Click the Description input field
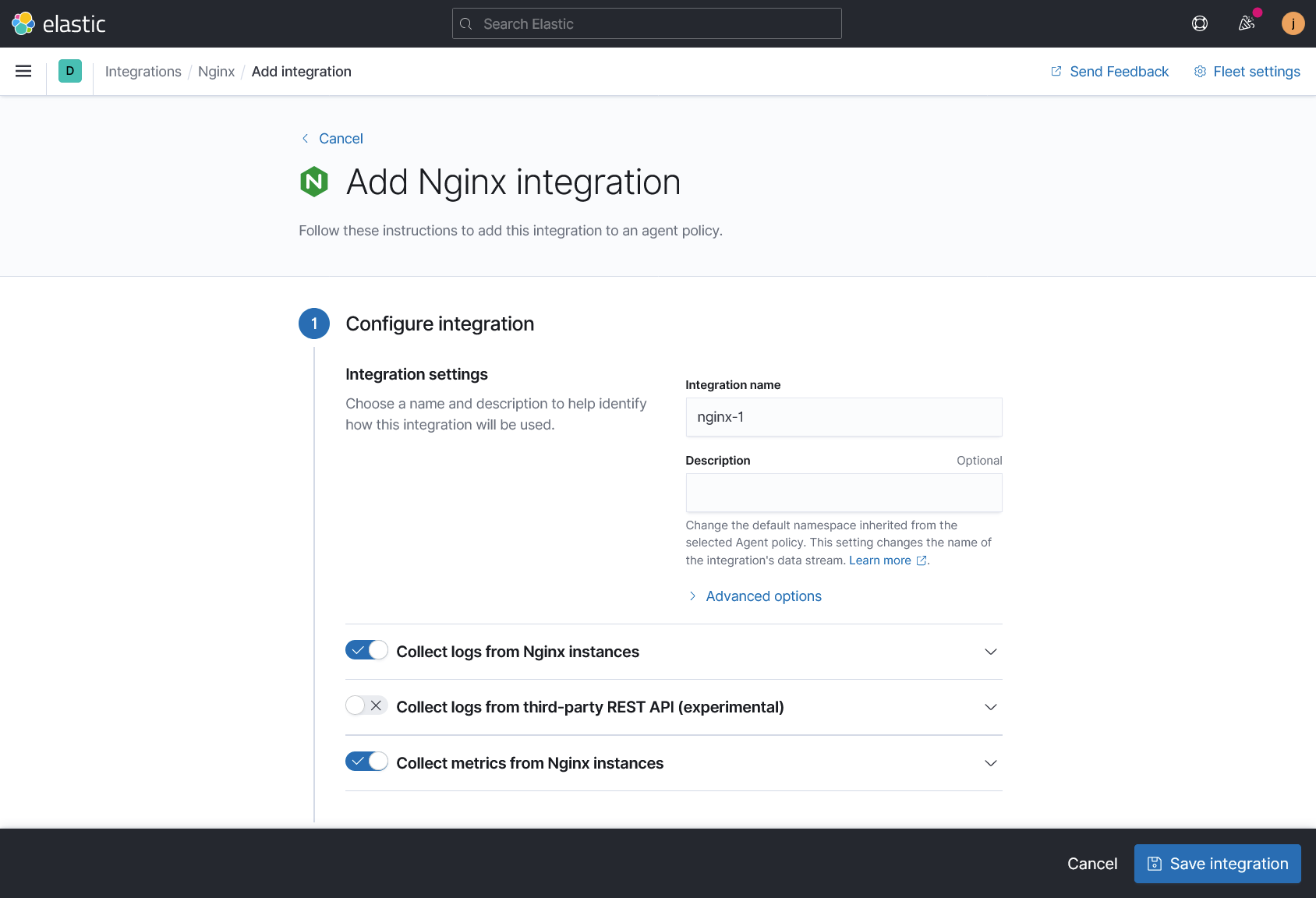The image size is (1316, 898). 844,493
